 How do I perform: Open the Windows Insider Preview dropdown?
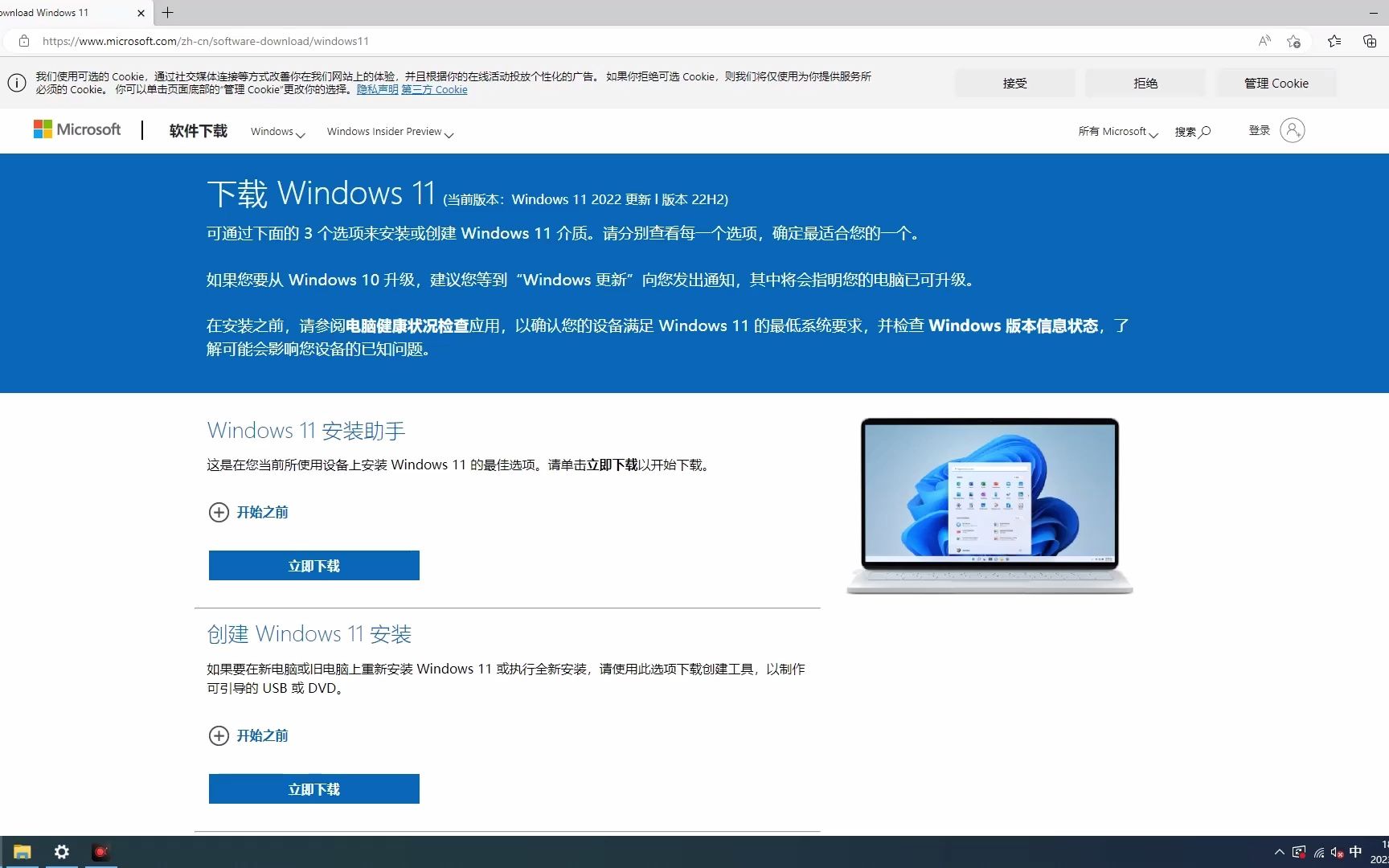[390, 132]
